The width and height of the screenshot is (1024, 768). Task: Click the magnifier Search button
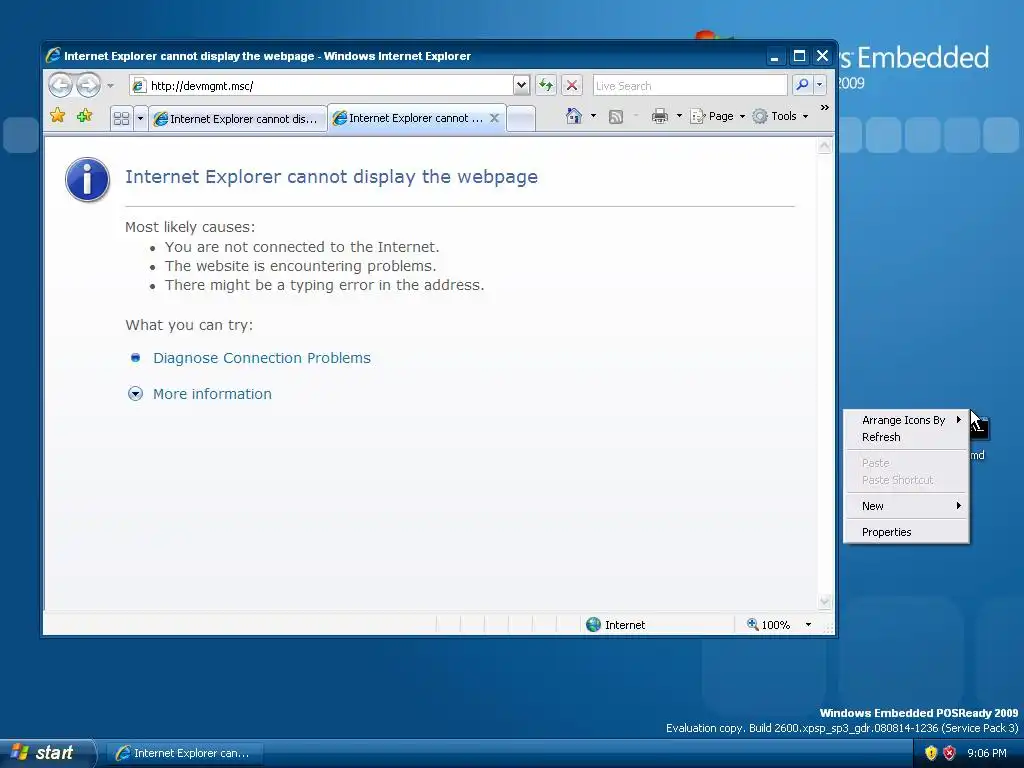pos(802,85)
